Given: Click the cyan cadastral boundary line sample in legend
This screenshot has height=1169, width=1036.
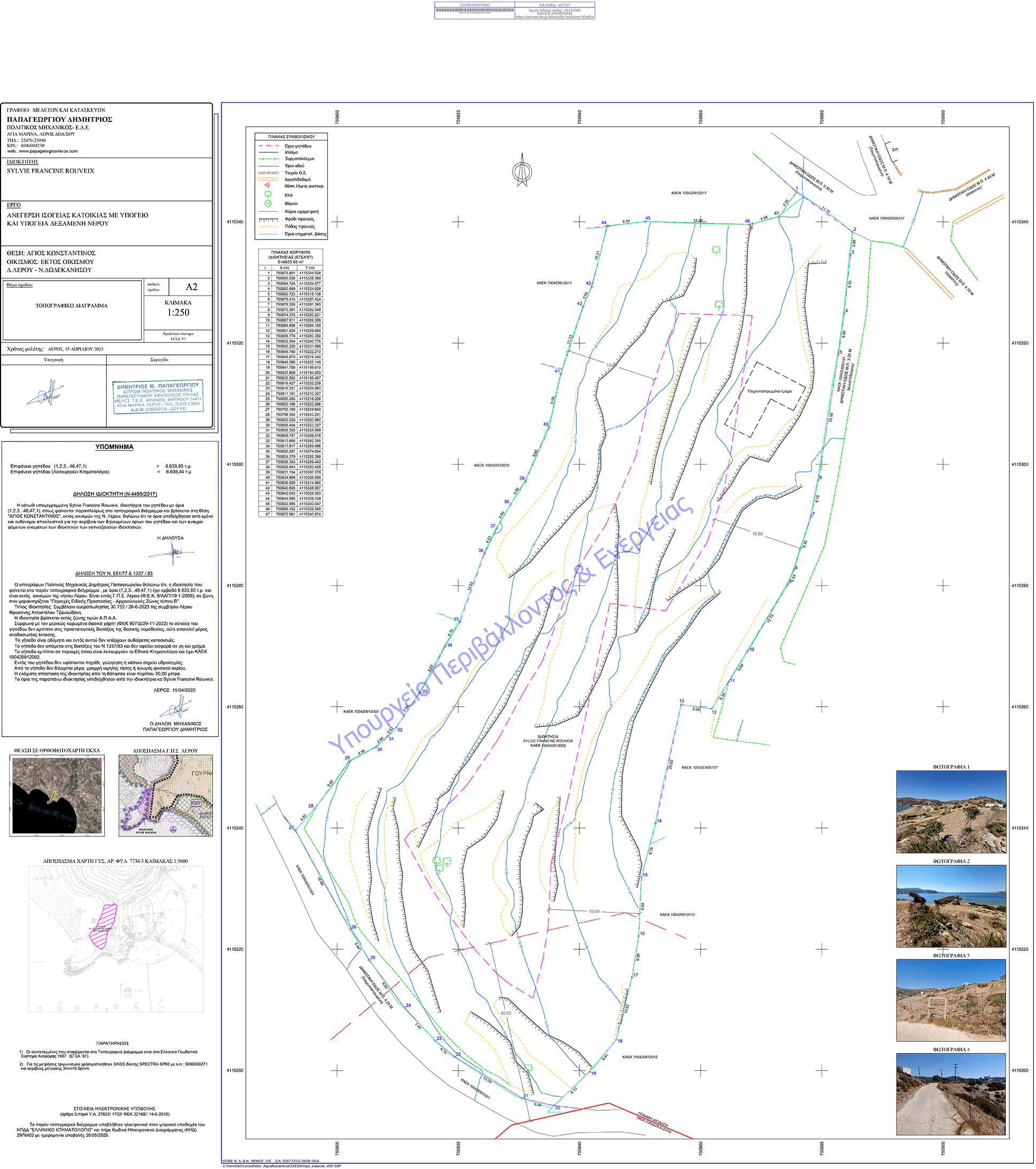Looking at the screenshot, I should point(269,234).
